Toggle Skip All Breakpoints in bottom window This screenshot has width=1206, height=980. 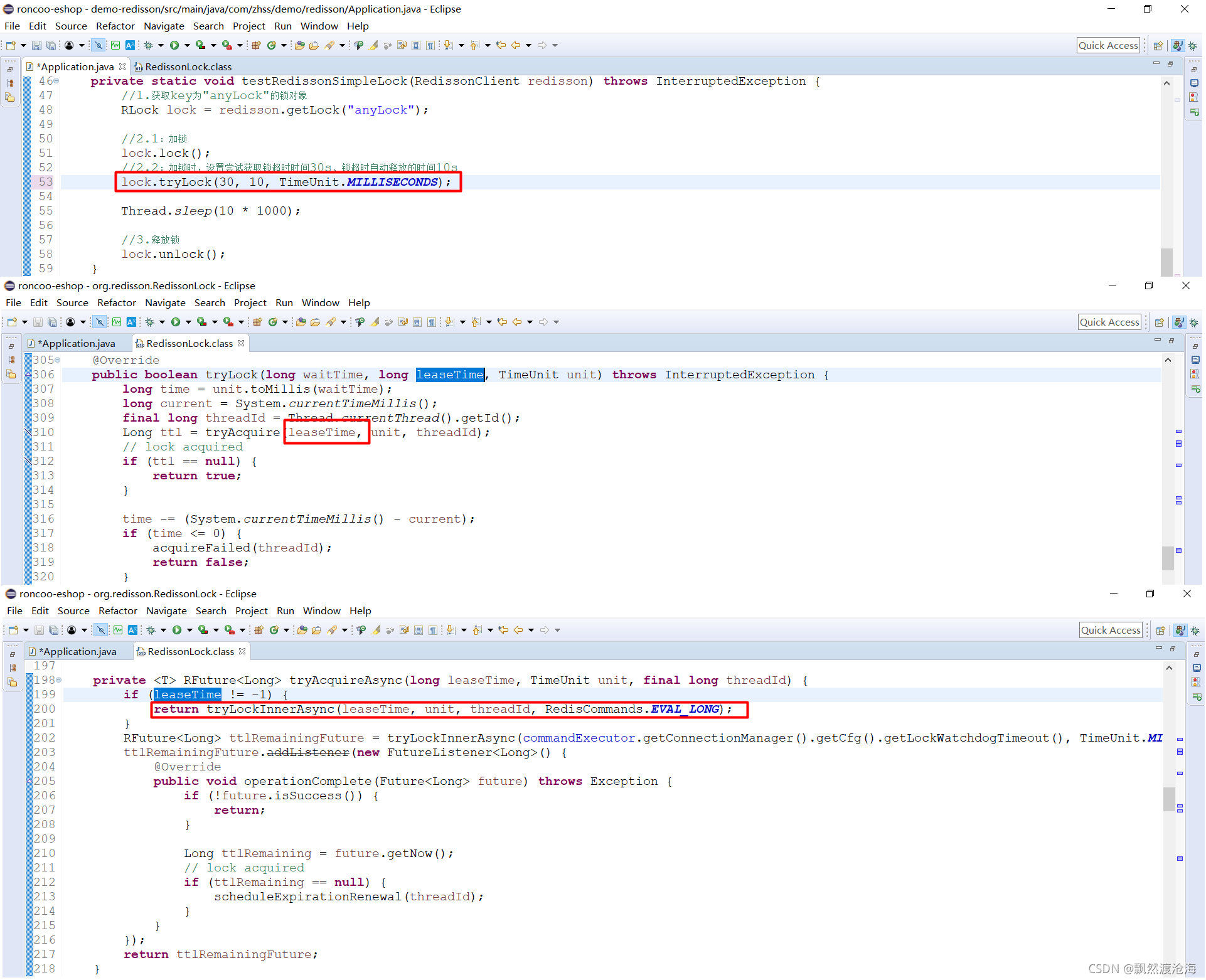101,630
